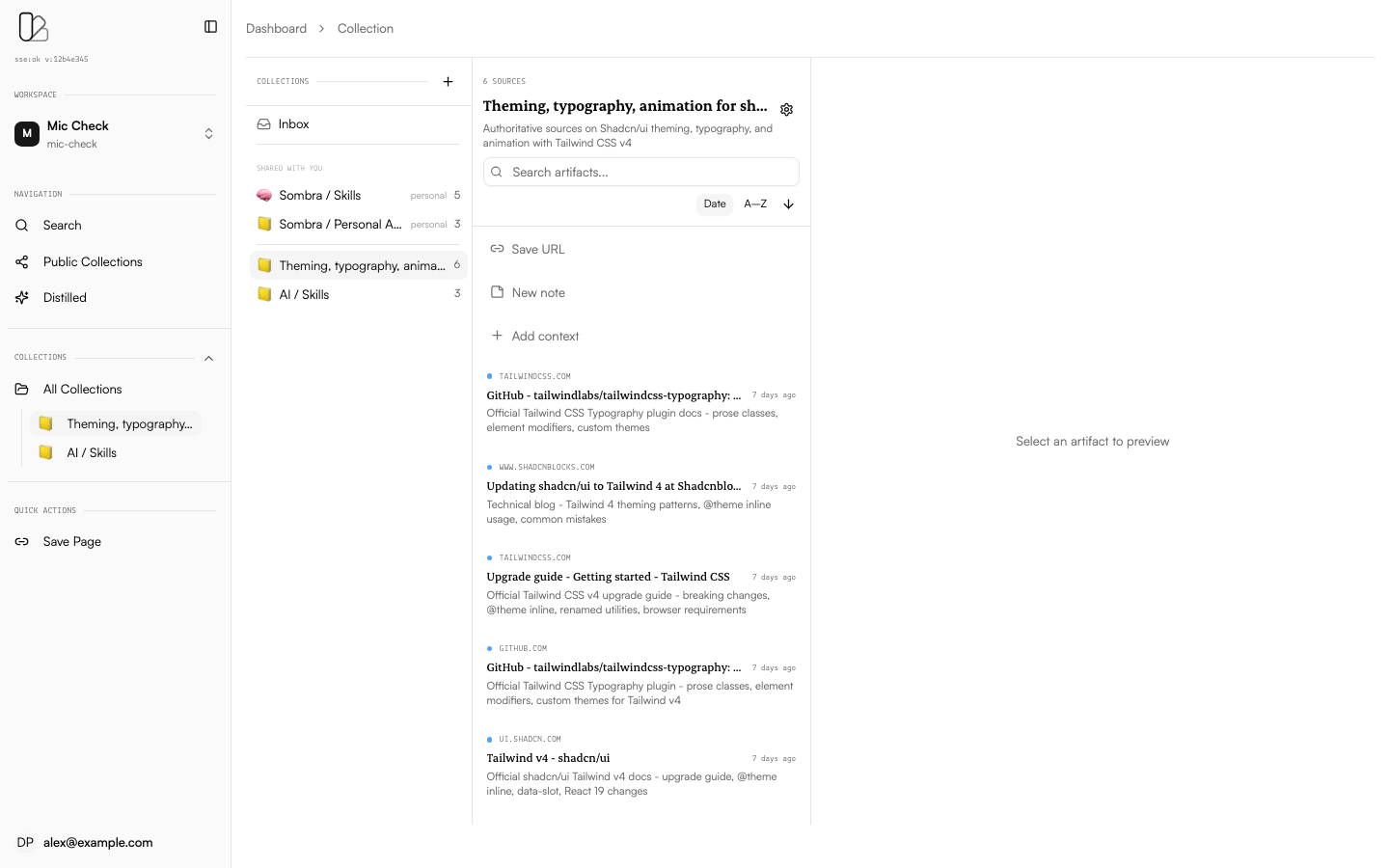The width and height of the screenshot is (1389, 868).
Task: Go to Dashboard breadcrumb
Action: pyautogui.click(x=276, y=29)
